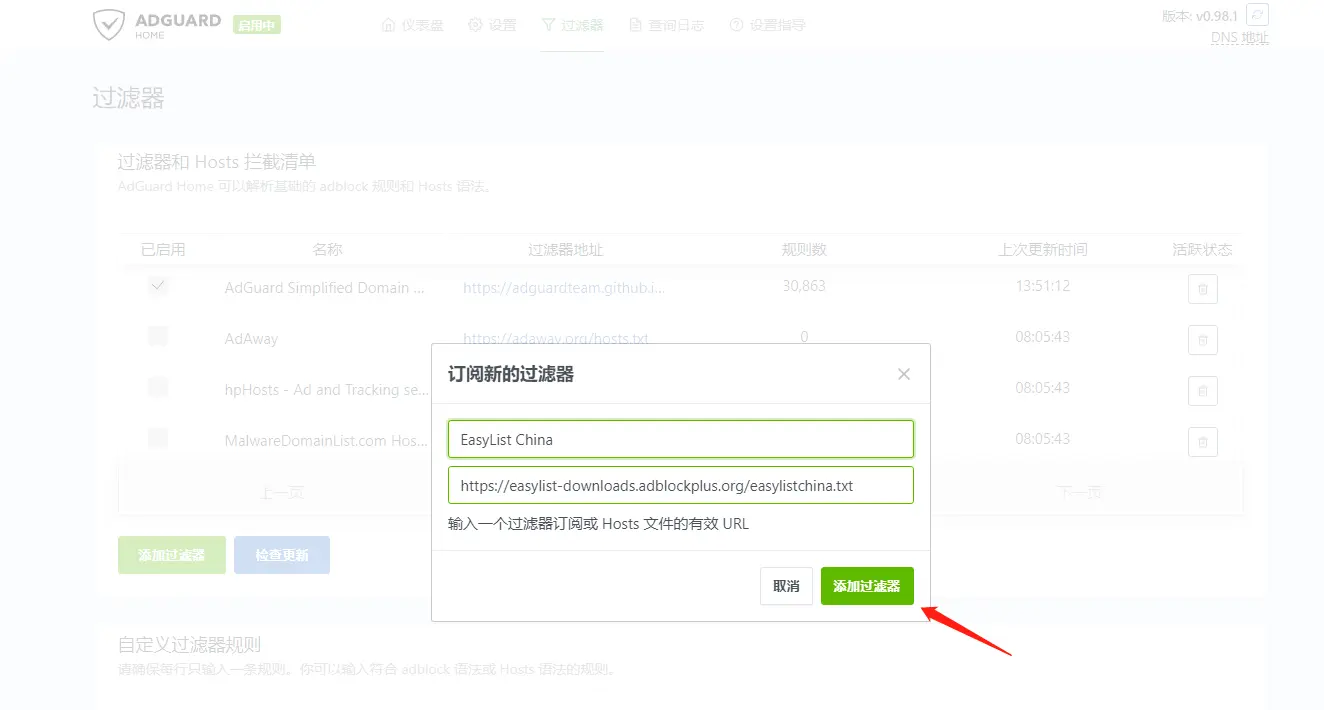Click the 活跃状态 column header
This screenshot has height=710, width=1324.
click(1203, 250)
